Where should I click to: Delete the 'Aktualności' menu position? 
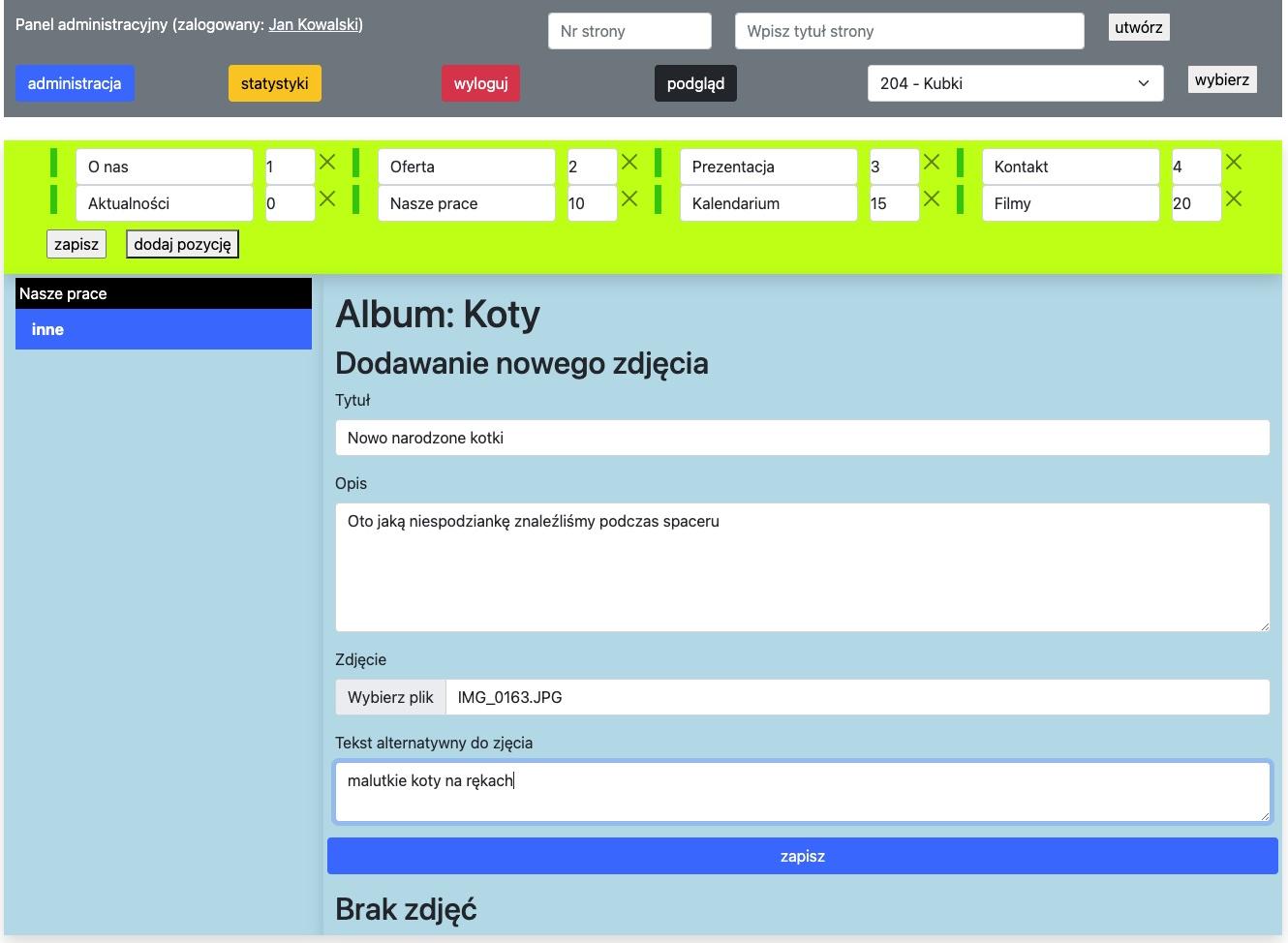pos(327,199)
